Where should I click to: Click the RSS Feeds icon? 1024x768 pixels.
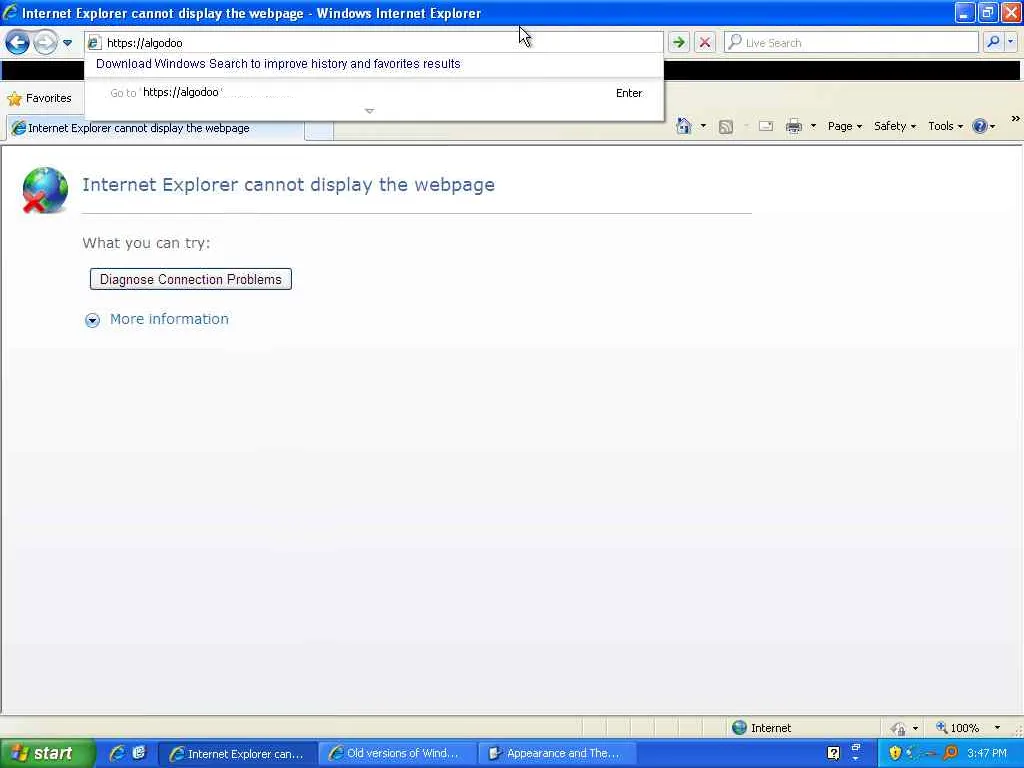(726, 127)
